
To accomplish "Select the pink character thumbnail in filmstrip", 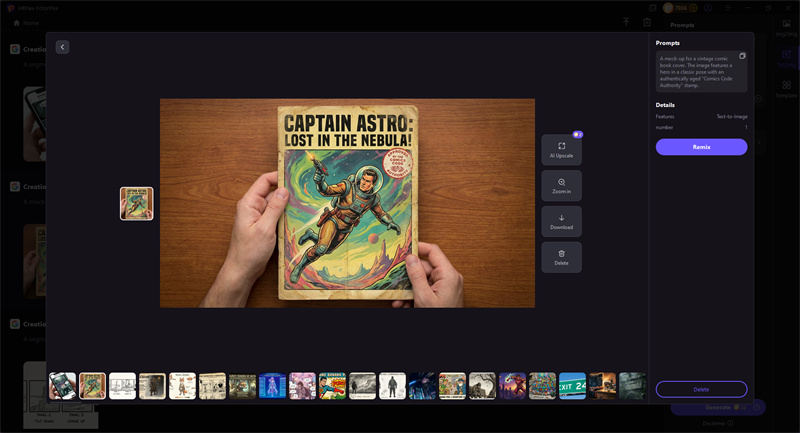I will 302,386.
